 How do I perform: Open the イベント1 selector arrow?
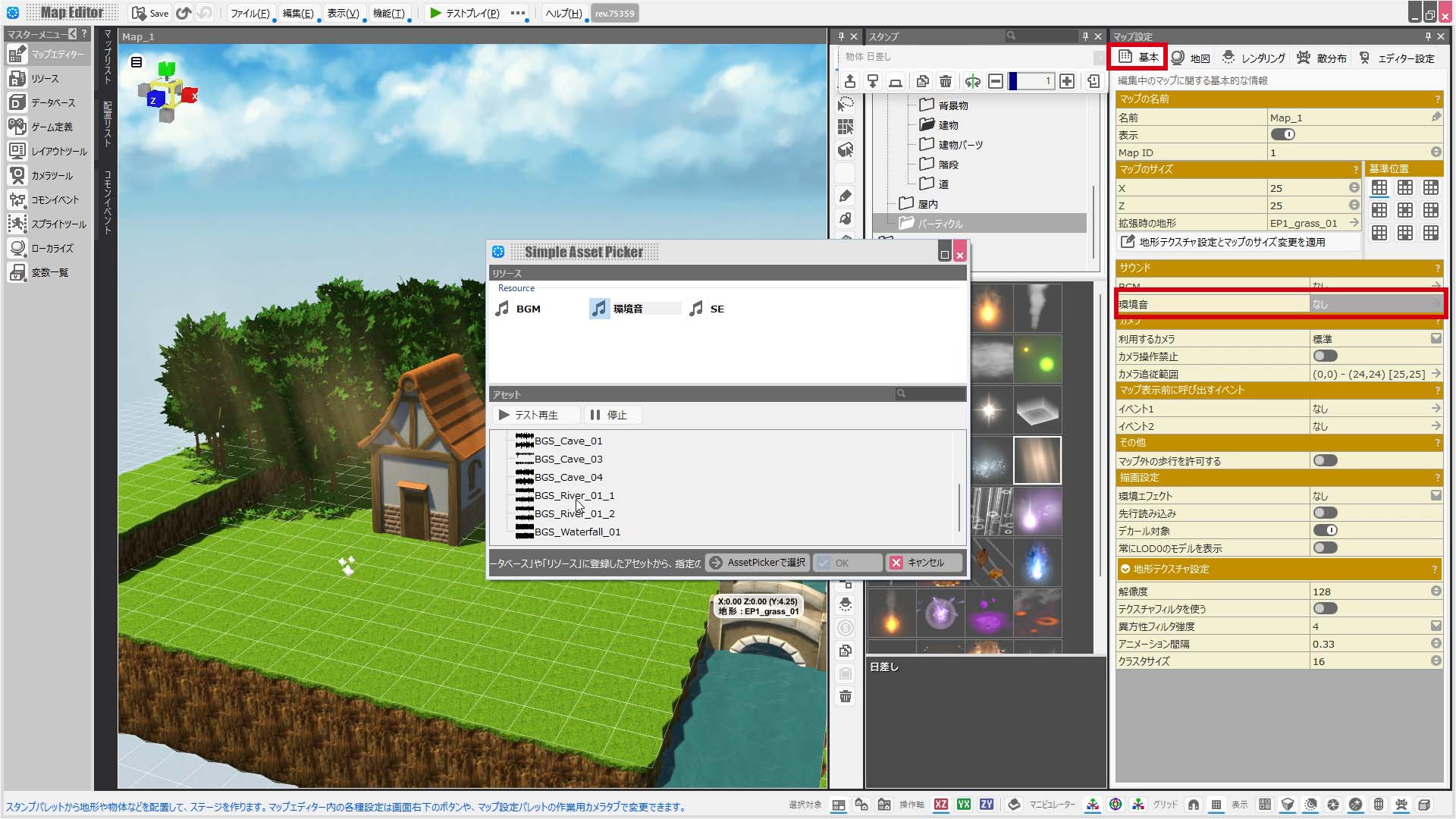[x=1436, y=409]
